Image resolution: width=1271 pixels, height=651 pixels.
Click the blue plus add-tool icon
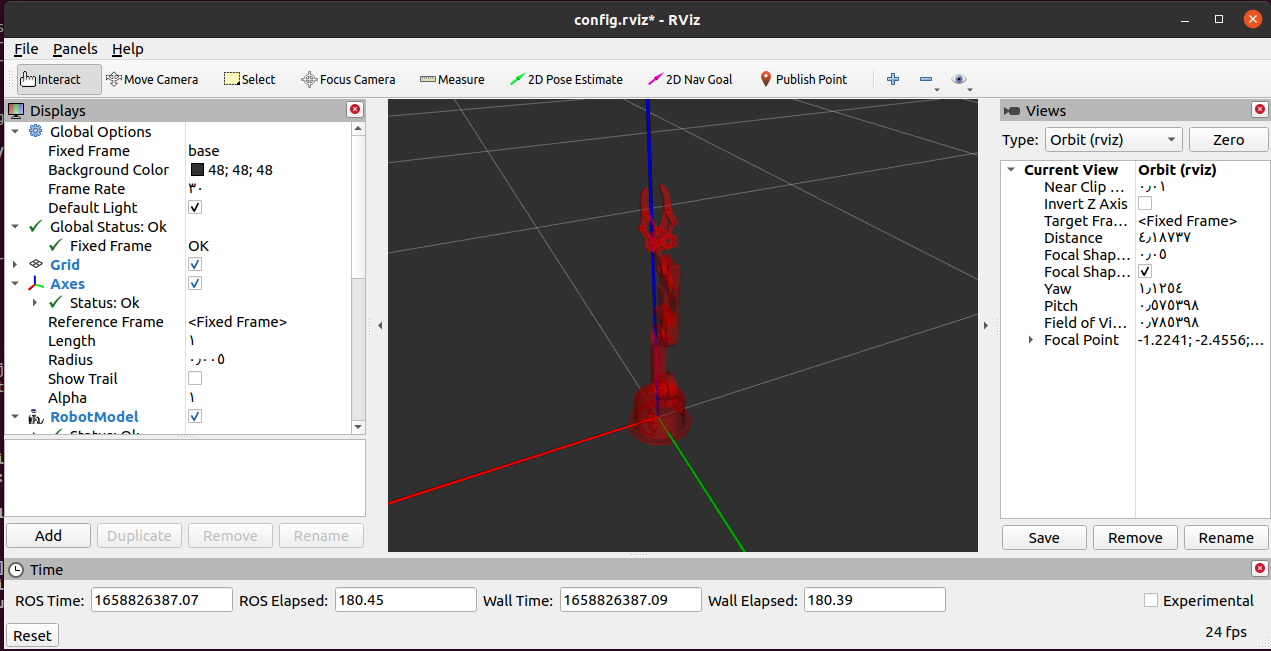893,79
